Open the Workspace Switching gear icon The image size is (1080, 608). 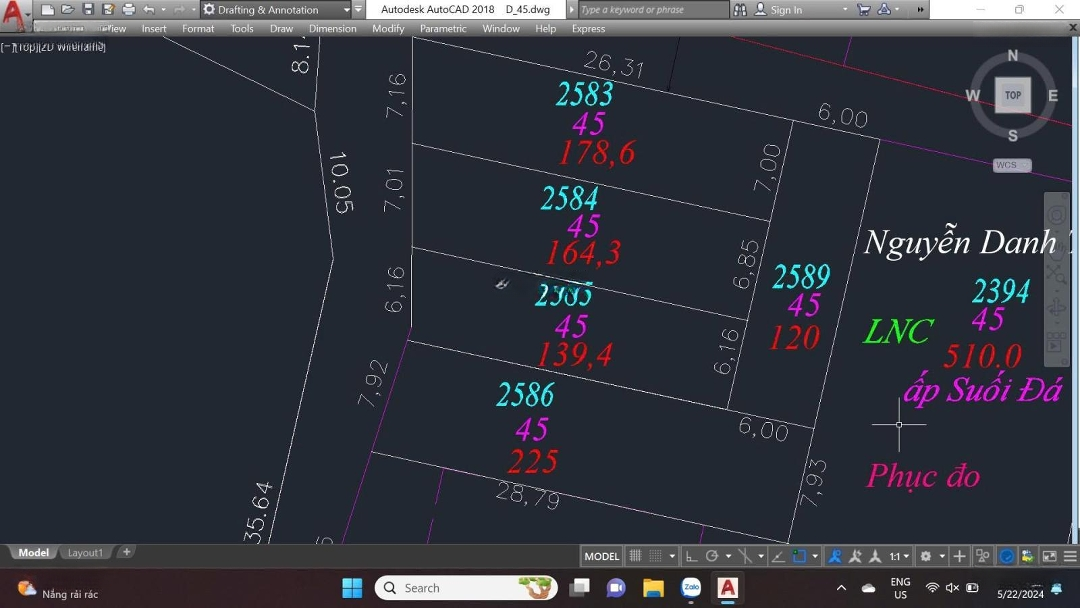(926, 556)
